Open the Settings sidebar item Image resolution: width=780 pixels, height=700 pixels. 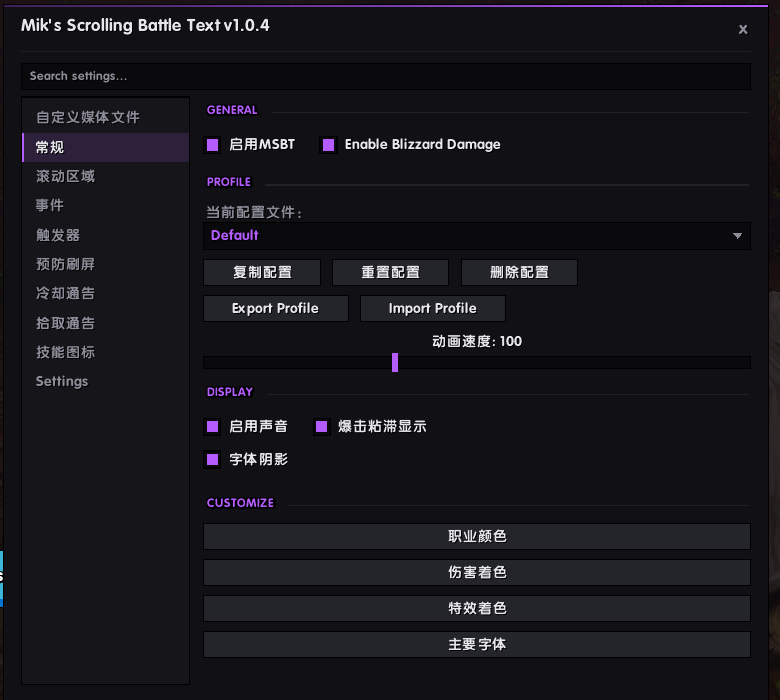click(105, 382)
